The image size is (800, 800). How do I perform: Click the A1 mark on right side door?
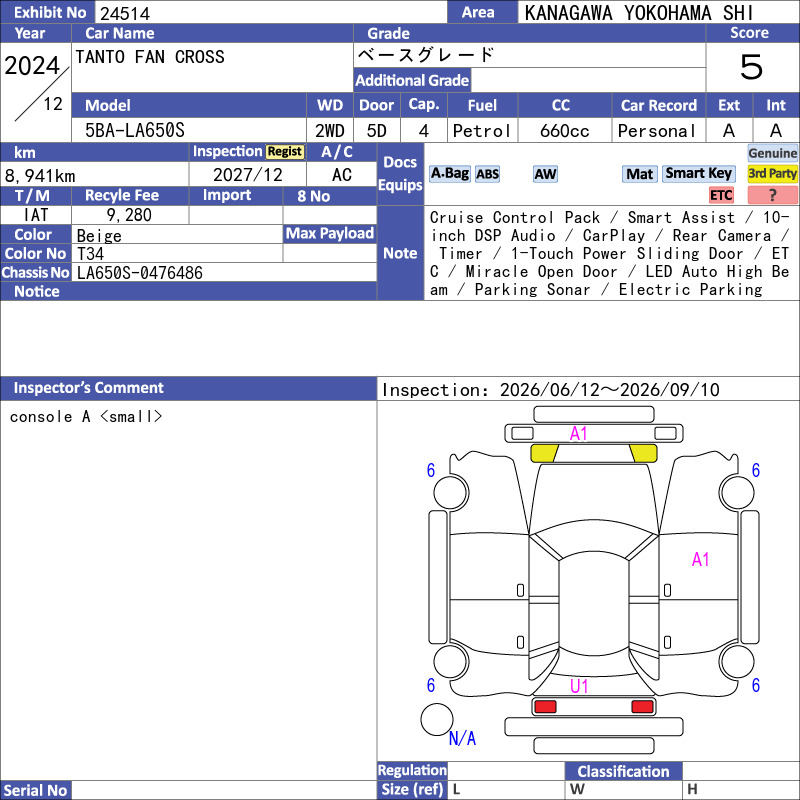701,560
